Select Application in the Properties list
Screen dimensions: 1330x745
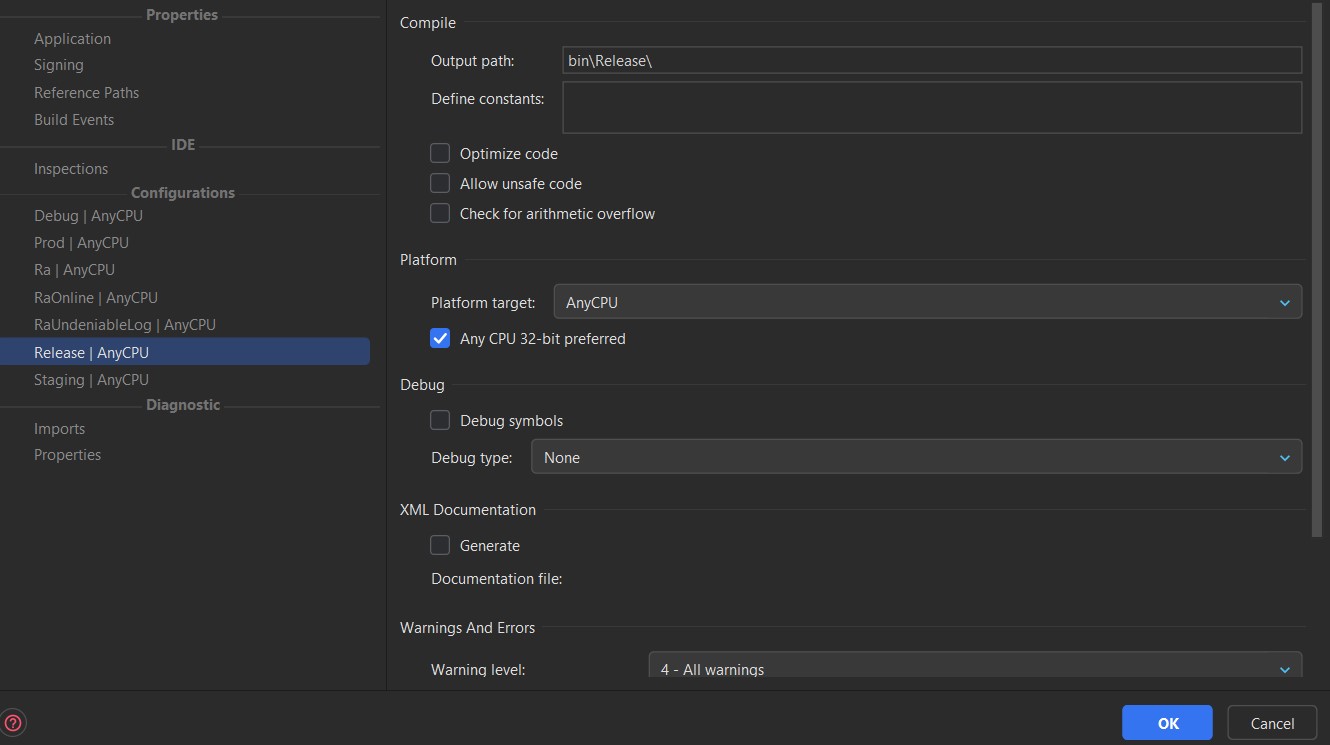[x=72, y=38]
